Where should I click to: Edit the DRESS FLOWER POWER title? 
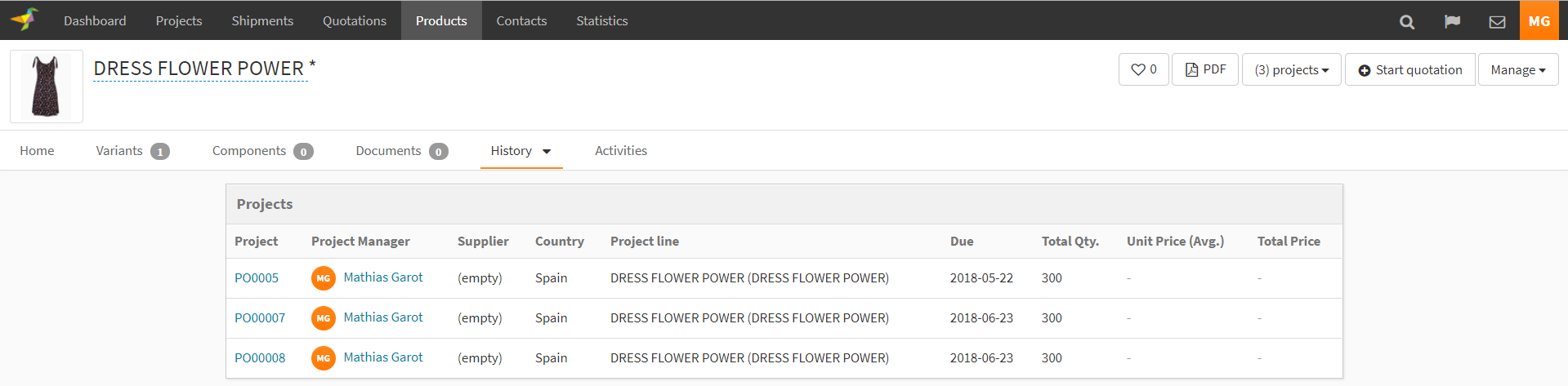click(x=199, y=69)
